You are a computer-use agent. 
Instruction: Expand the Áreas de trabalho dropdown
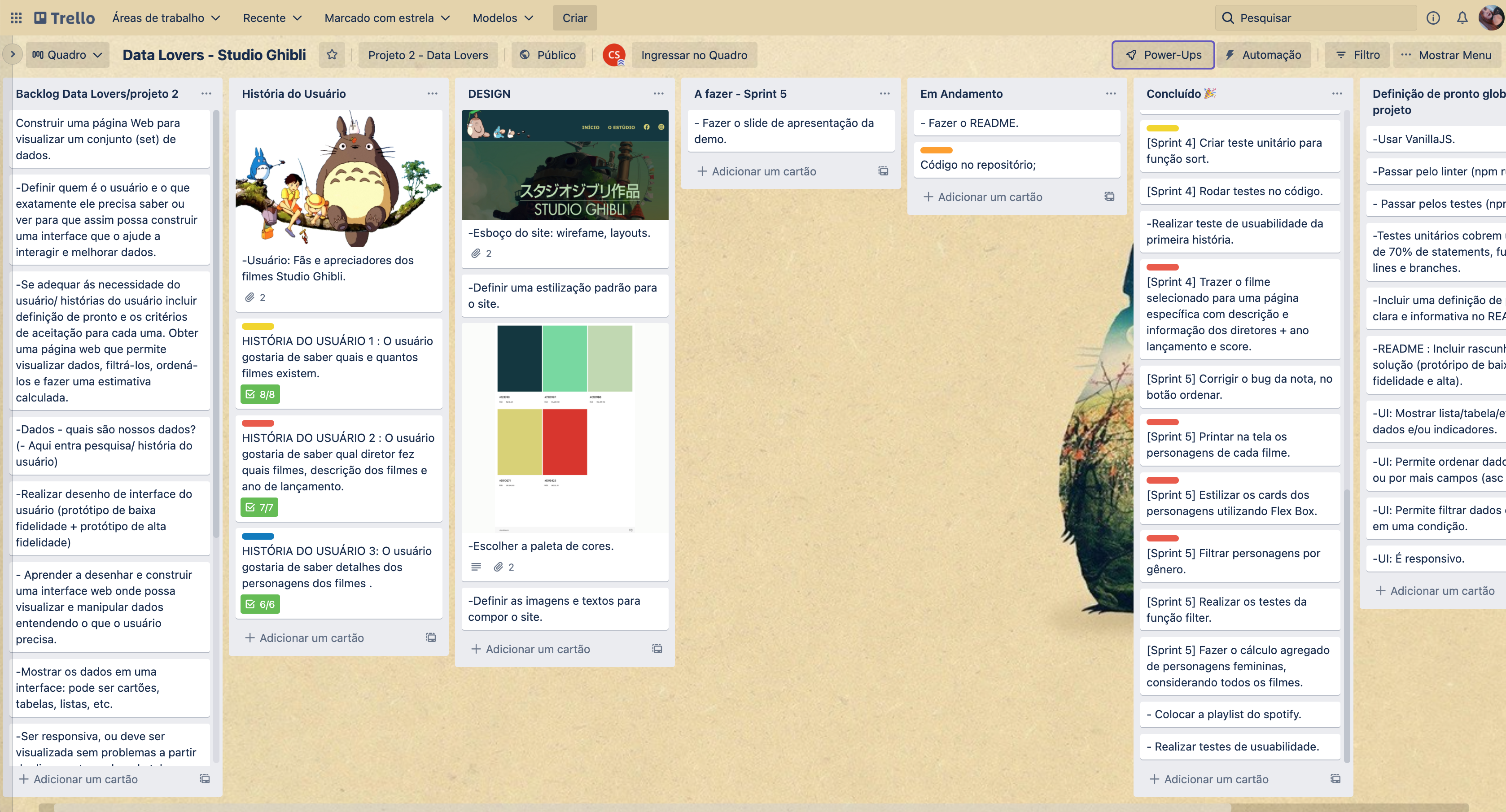coord(166,17)
